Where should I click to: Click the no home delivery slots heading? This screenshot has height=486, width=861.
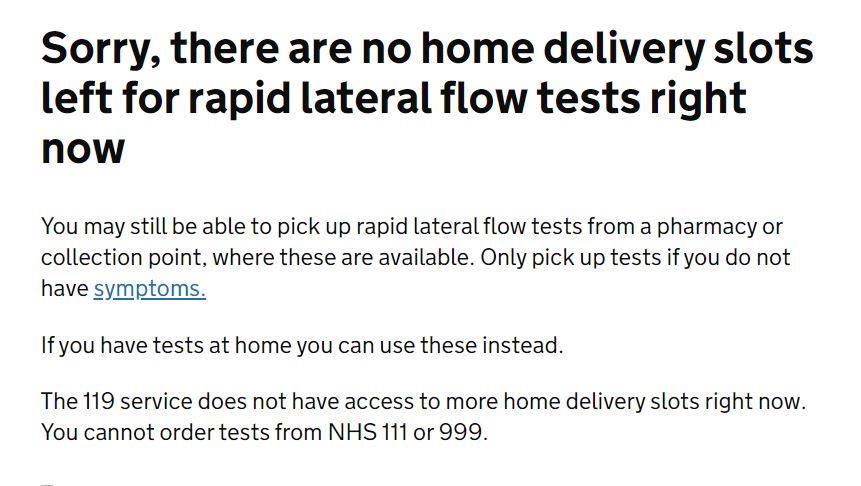click(x=427, y=98)
